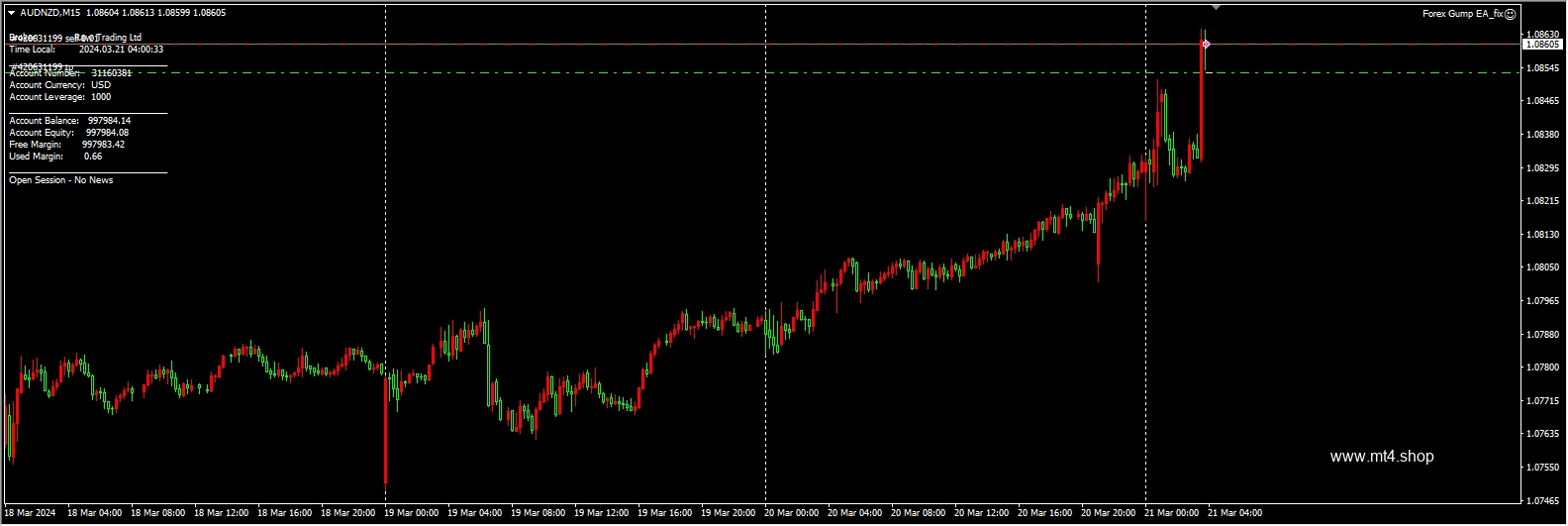Select the pink sell-order arrow marker on the chart
The image size is (1568, 526).
tap(1206, 45)
